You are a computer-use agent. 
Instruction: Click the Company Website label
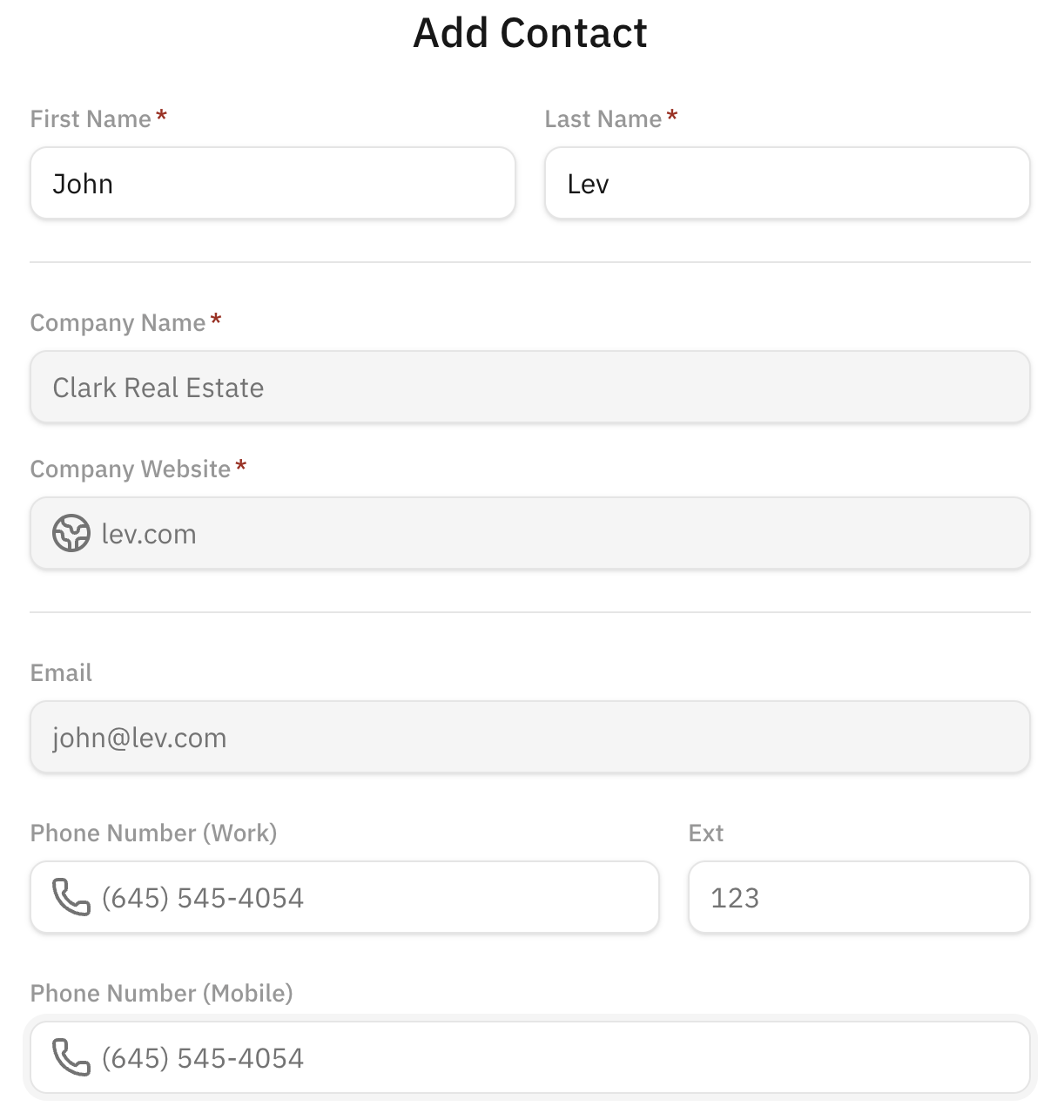pyautogui.click(x=131, y=469)
